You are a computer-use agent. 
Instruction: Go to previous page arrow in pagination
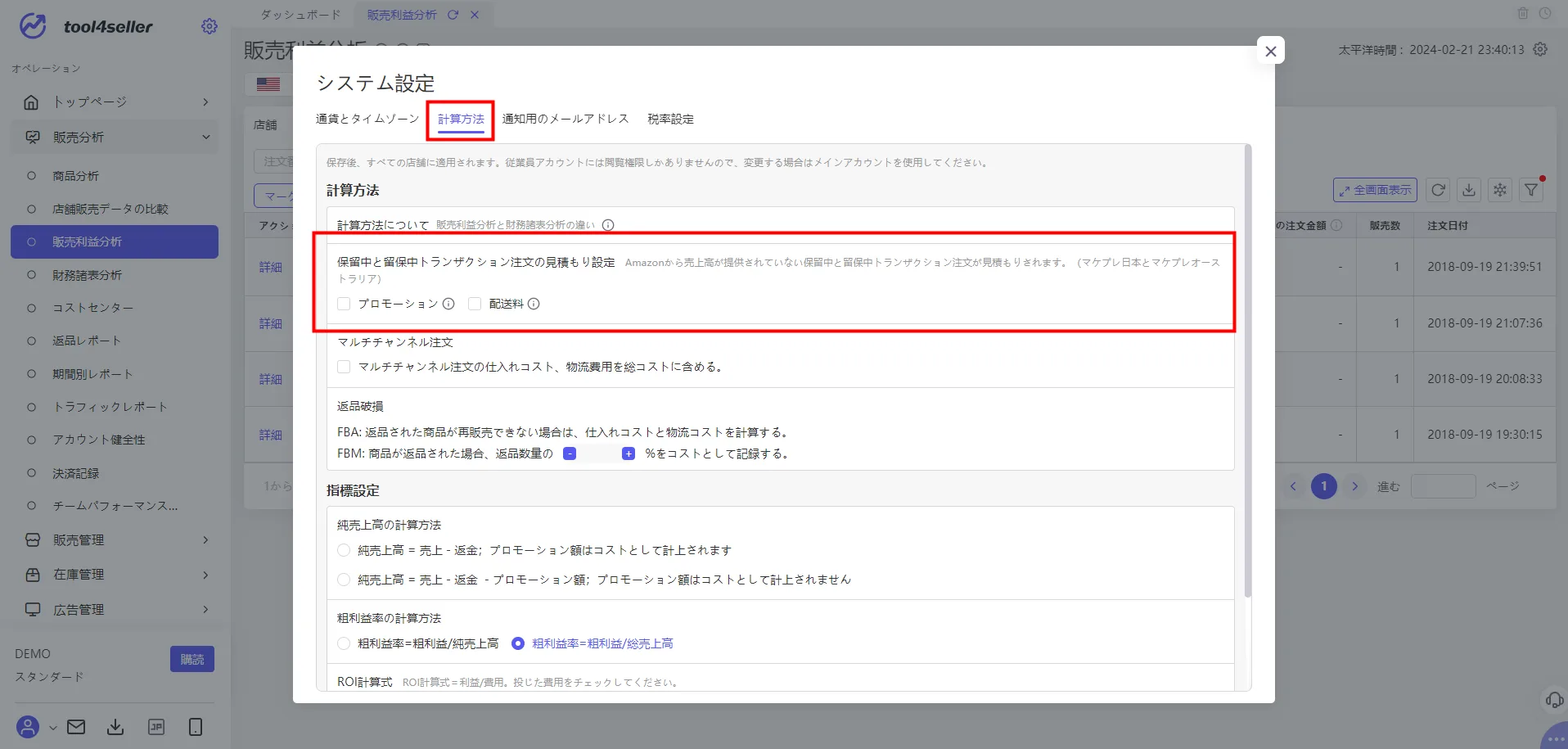(1293, 486)
